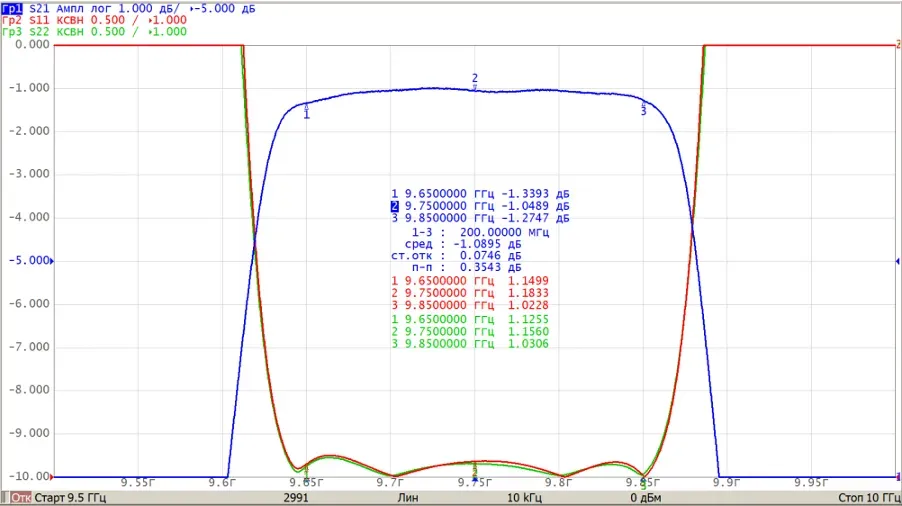
Task: Click marker 3 on the blue S21 trace
Action: pos(643,109)
